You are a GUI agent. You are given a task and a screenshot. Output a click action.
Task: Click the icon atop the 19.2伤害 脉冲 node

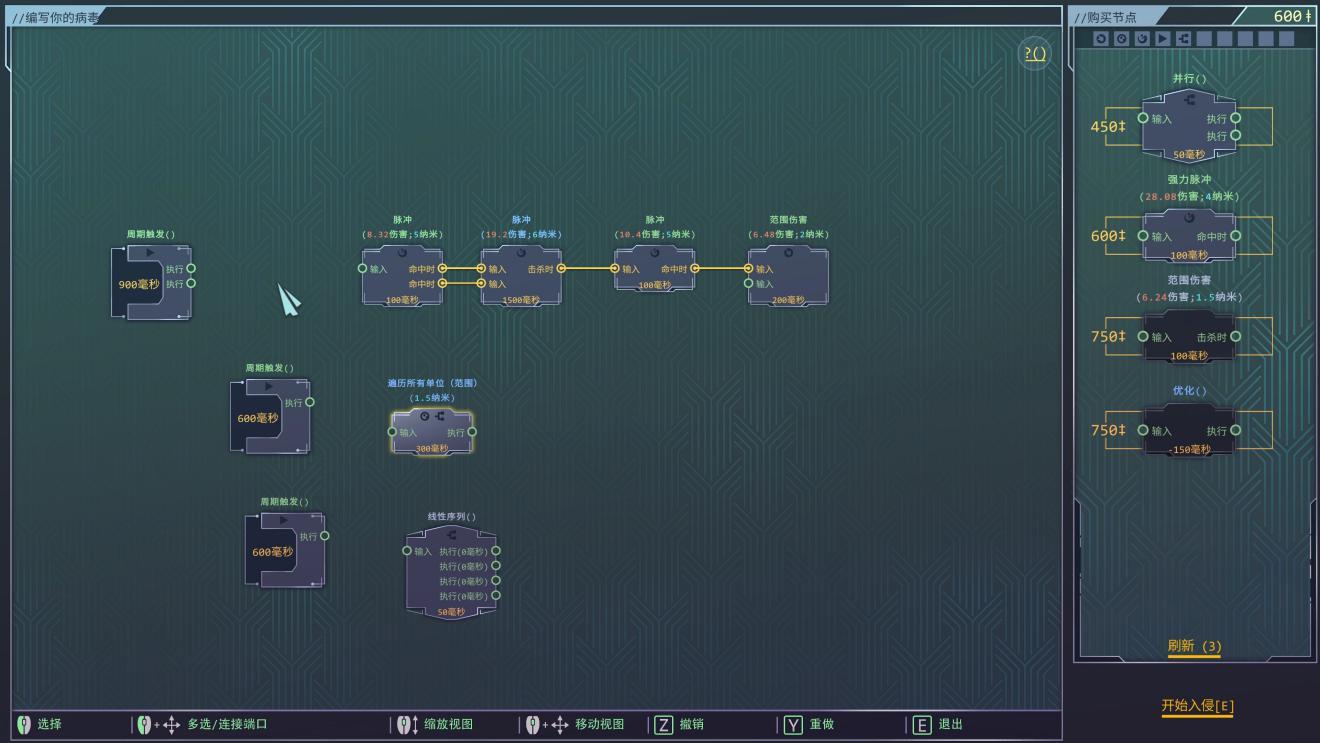click(x=521, y=253)
